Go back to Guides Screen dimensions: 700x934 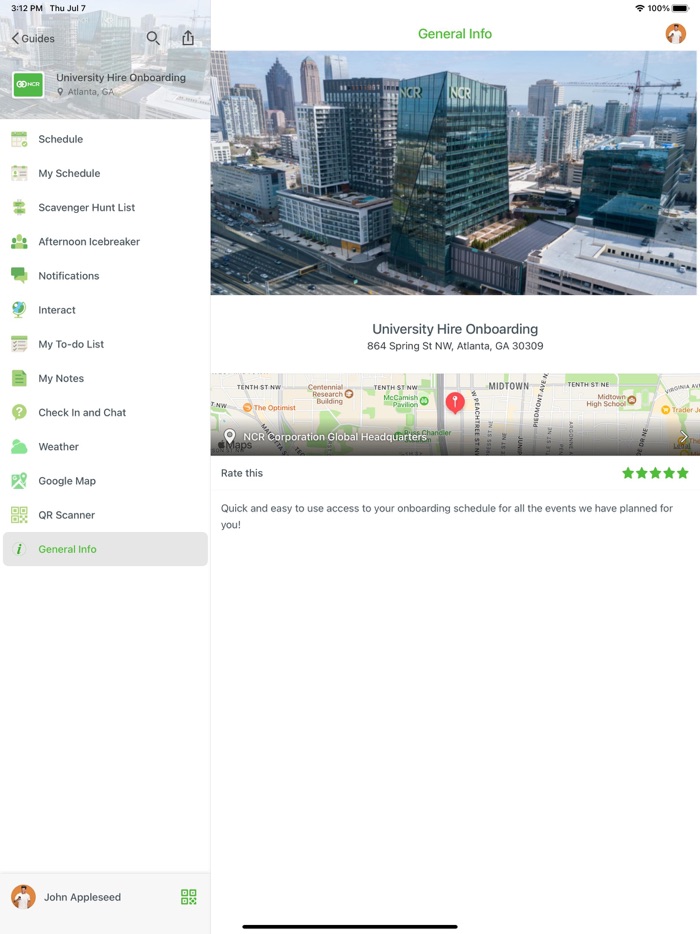coord(33,38)
